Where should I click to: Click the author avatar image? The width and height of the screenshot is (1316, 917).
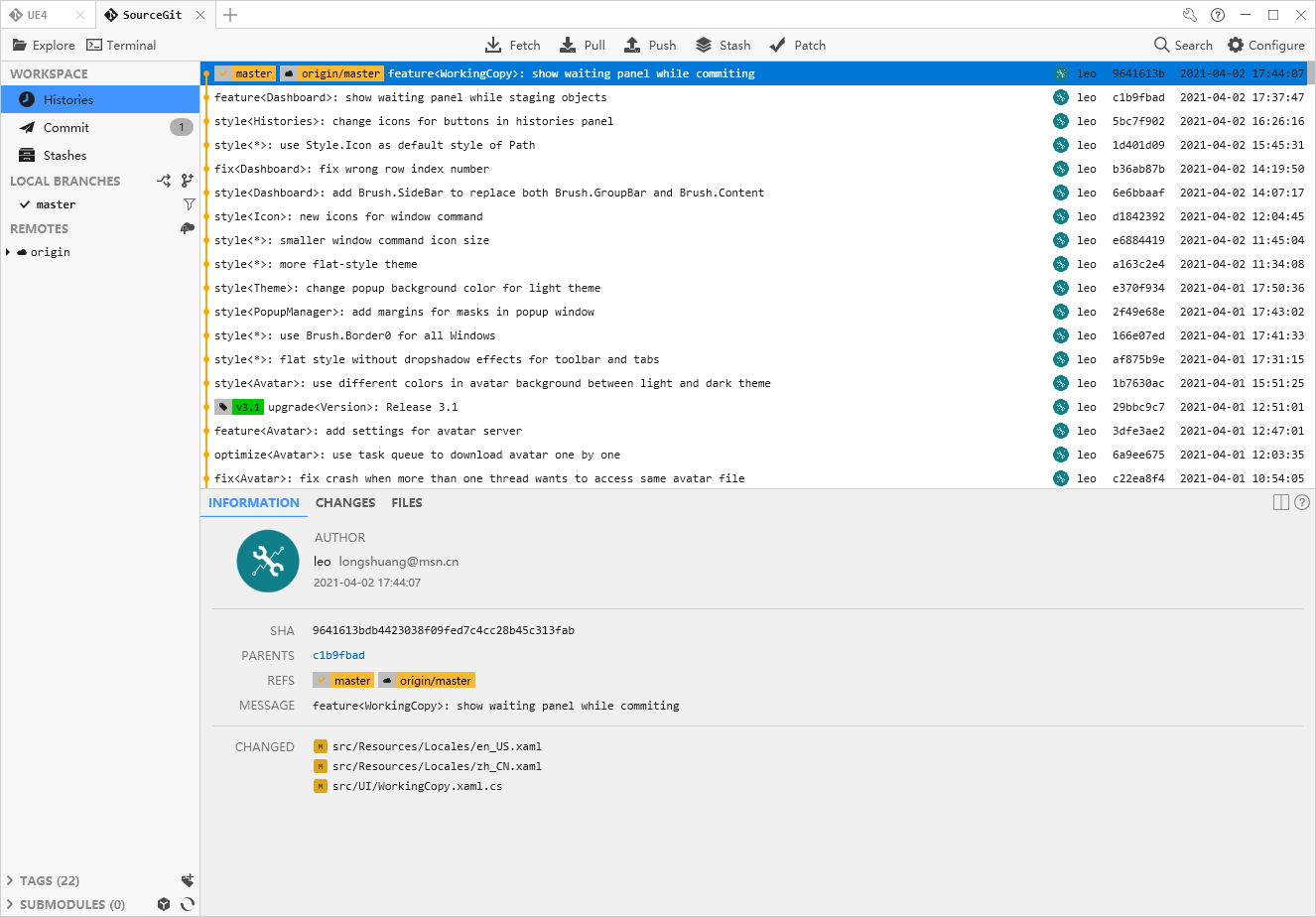click(268, 561)
